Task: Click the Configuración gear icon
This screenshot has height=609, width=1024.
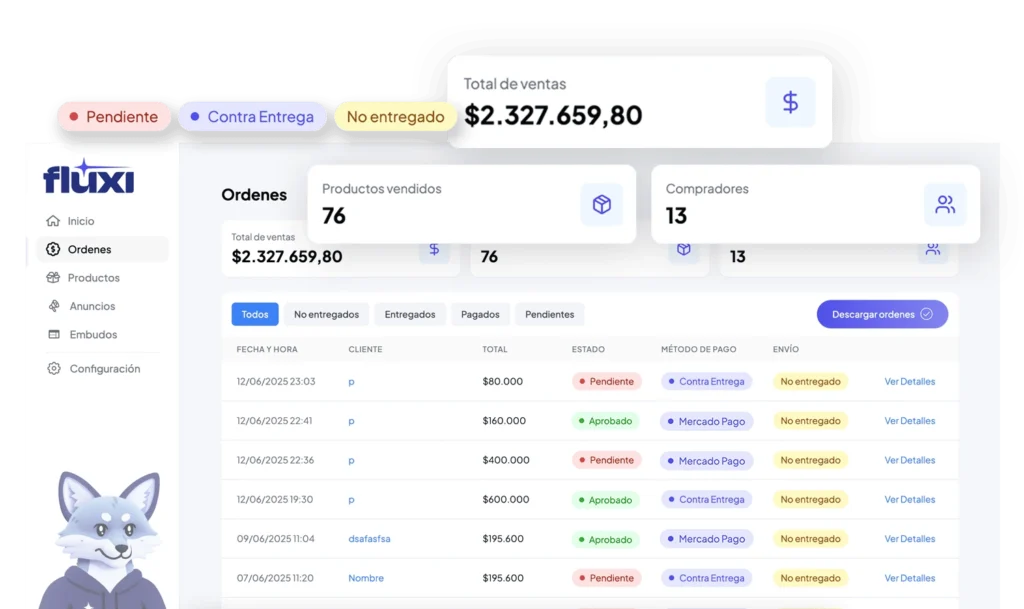Action: coord(54,368)
